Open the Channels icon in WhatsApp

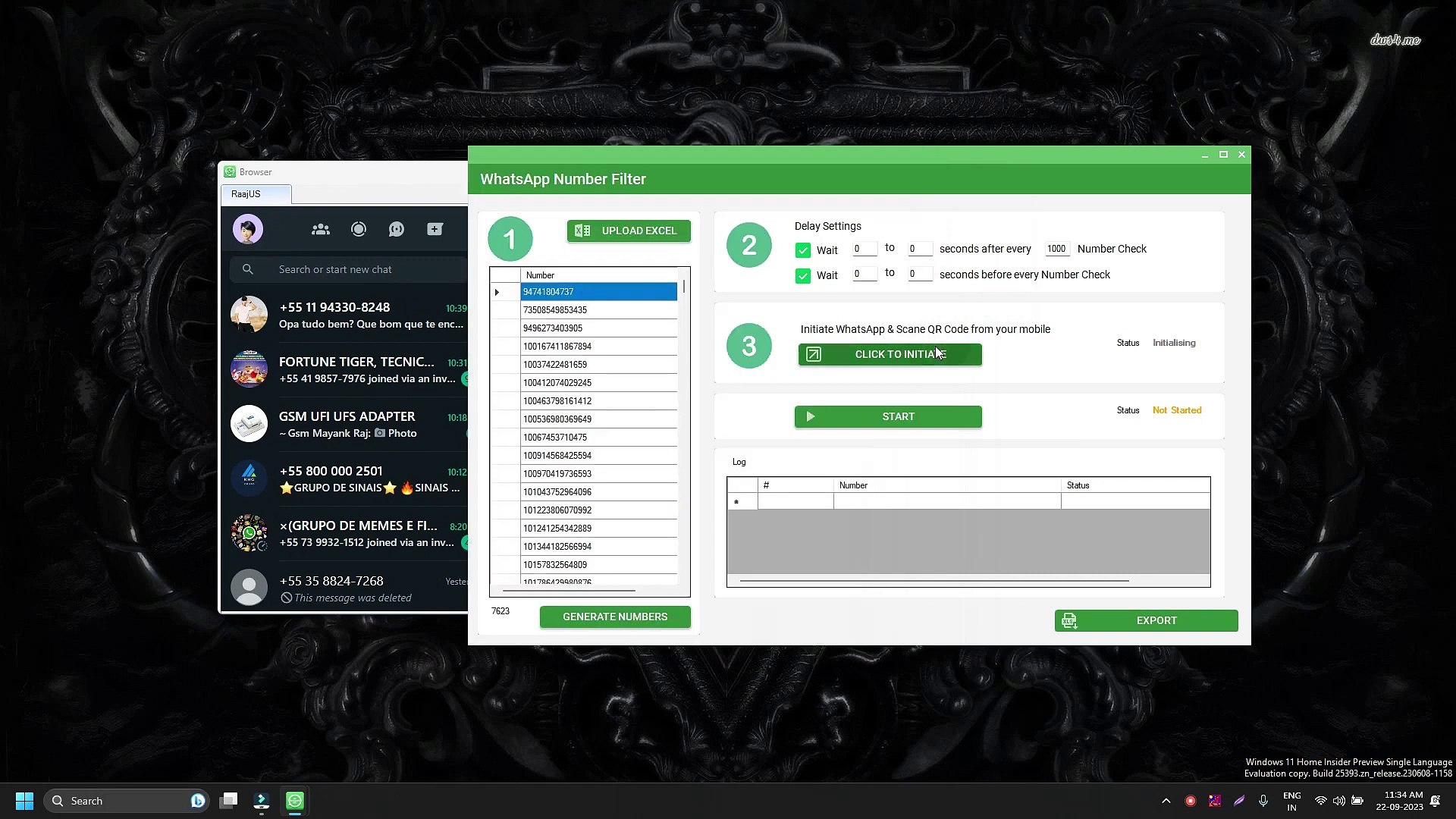click(x=397, y=229)
